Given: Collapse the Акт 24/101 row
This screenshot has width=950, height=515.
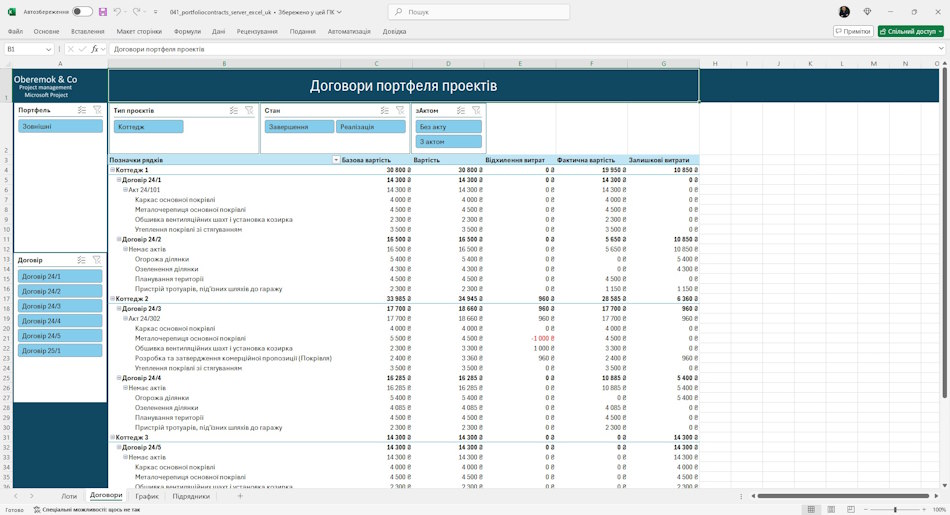Looking at the screenshot, I should [x=125, y=190].
